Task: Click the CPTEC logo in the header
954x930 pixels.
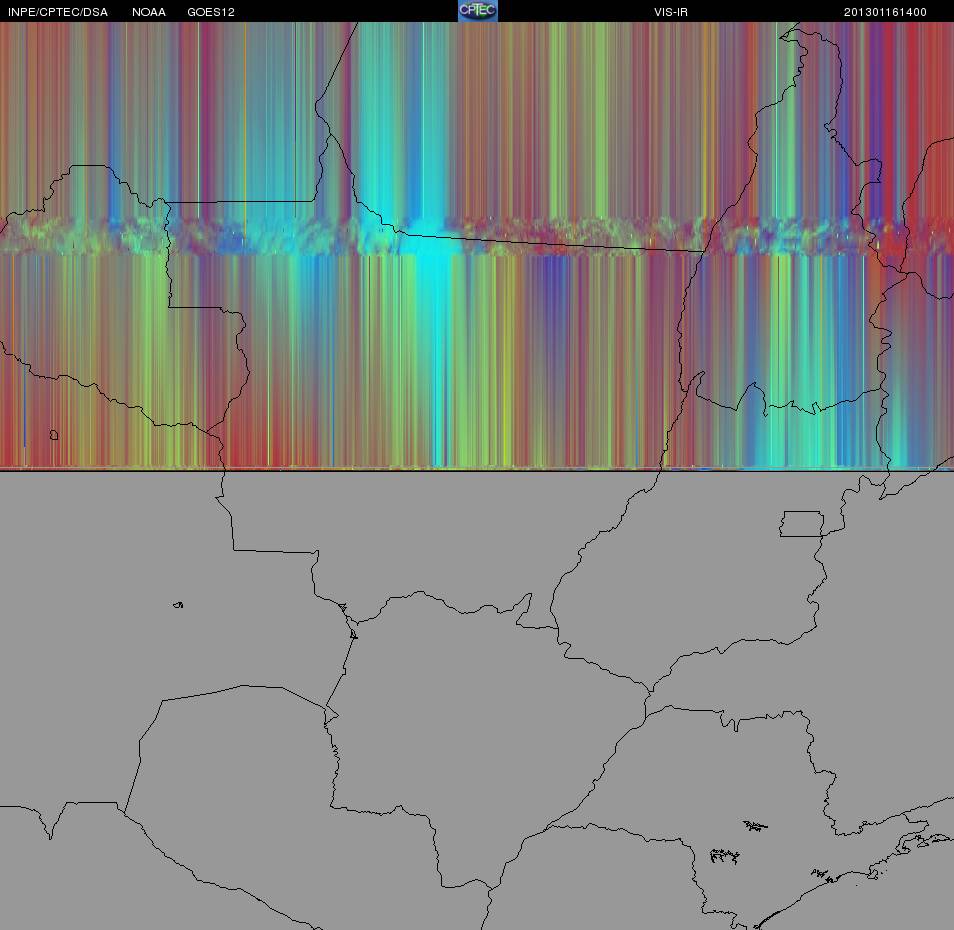Action: pos(478,10)
